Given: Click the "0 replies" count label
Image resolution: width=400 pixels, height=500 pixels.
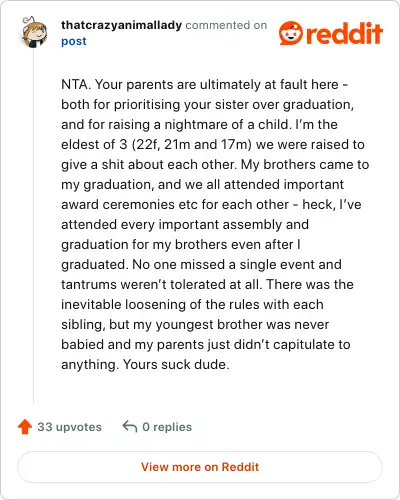Looking at the screenshot, I should tap(167, 427).
